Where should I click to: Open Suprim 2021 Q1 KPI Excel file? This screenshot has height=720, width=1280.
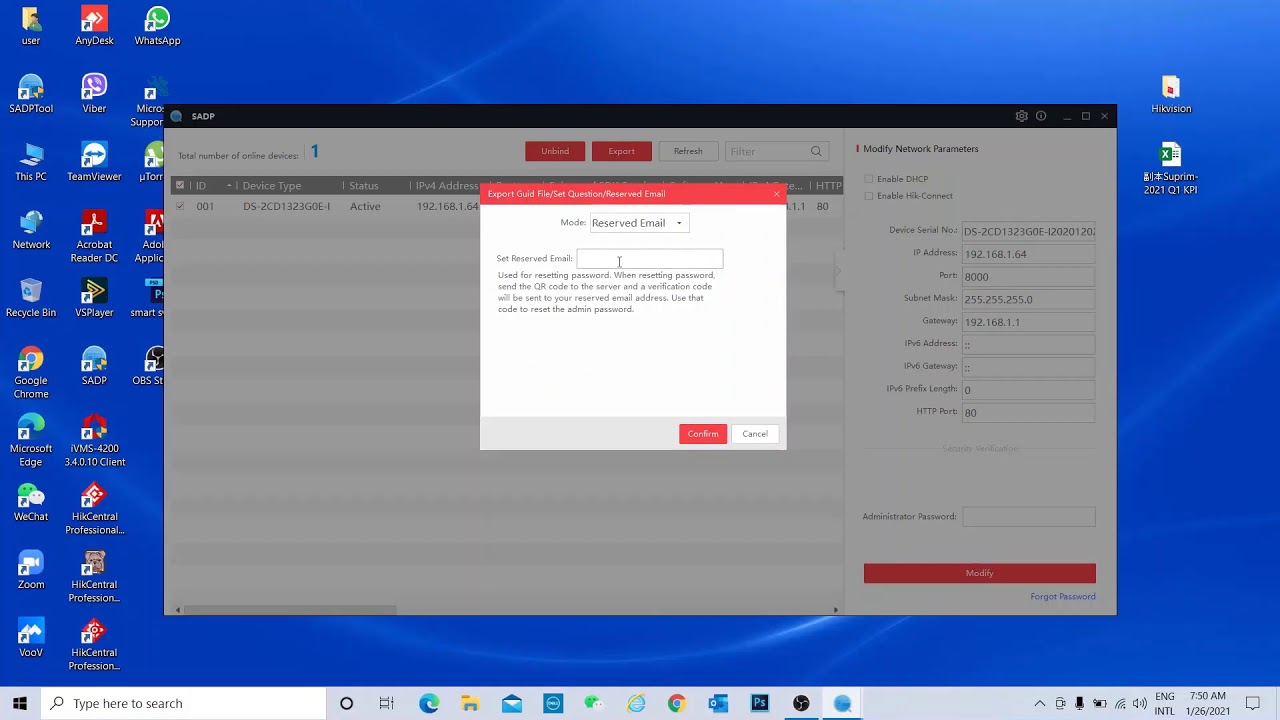(1171, 168)
